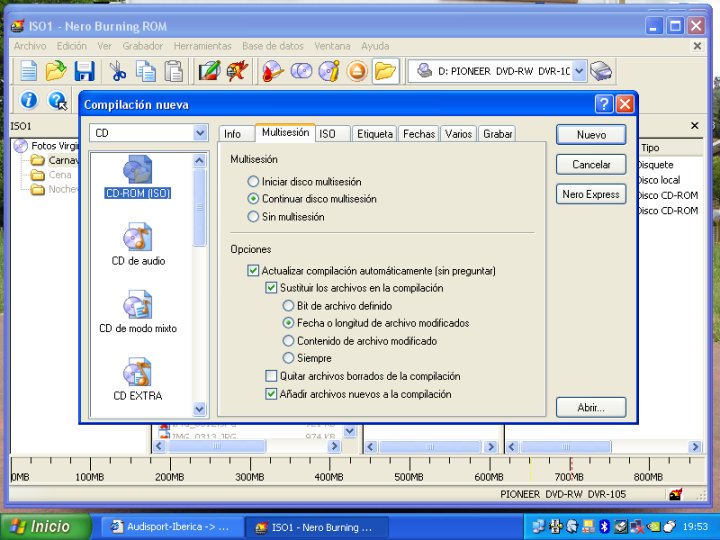The height and width of the screenshot is (540, 720).
Task: Select Continuar disco multisesión option
Action: 253,199
